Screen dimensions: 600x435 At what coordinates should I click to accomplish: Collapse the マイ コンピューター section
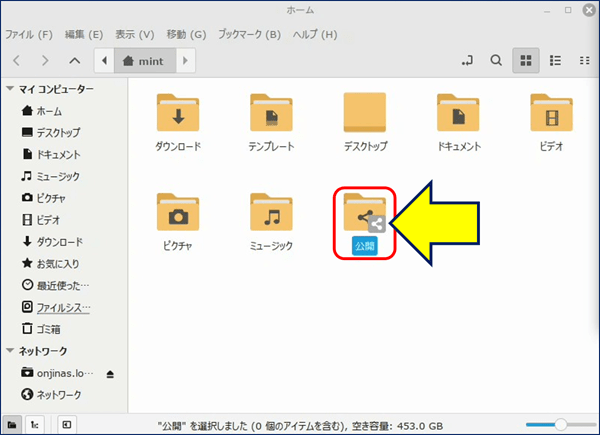click(10, 89)
